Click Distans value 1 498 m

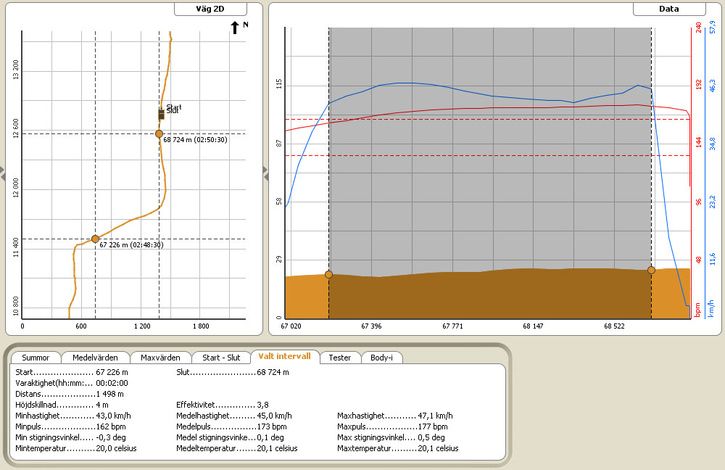point(110,394)
